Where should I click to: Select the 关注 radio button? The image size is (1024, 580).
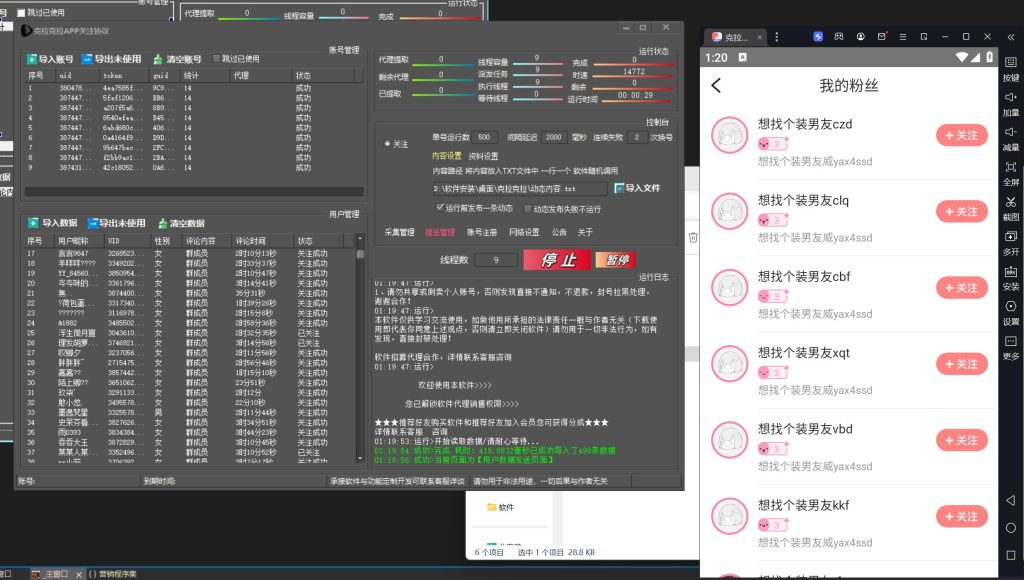point(388,144)
